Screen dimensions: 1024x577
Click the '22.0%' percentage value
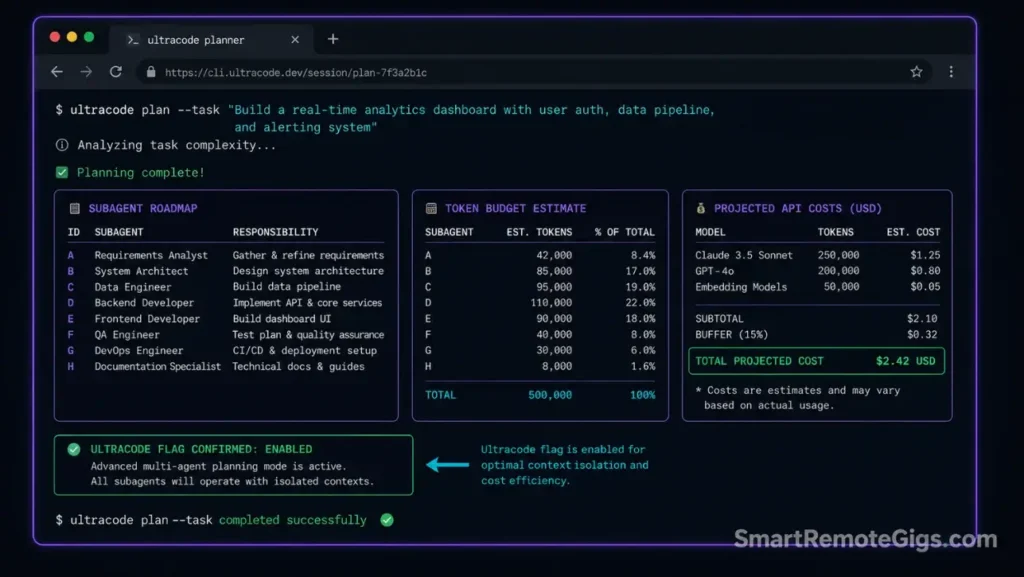640,303
